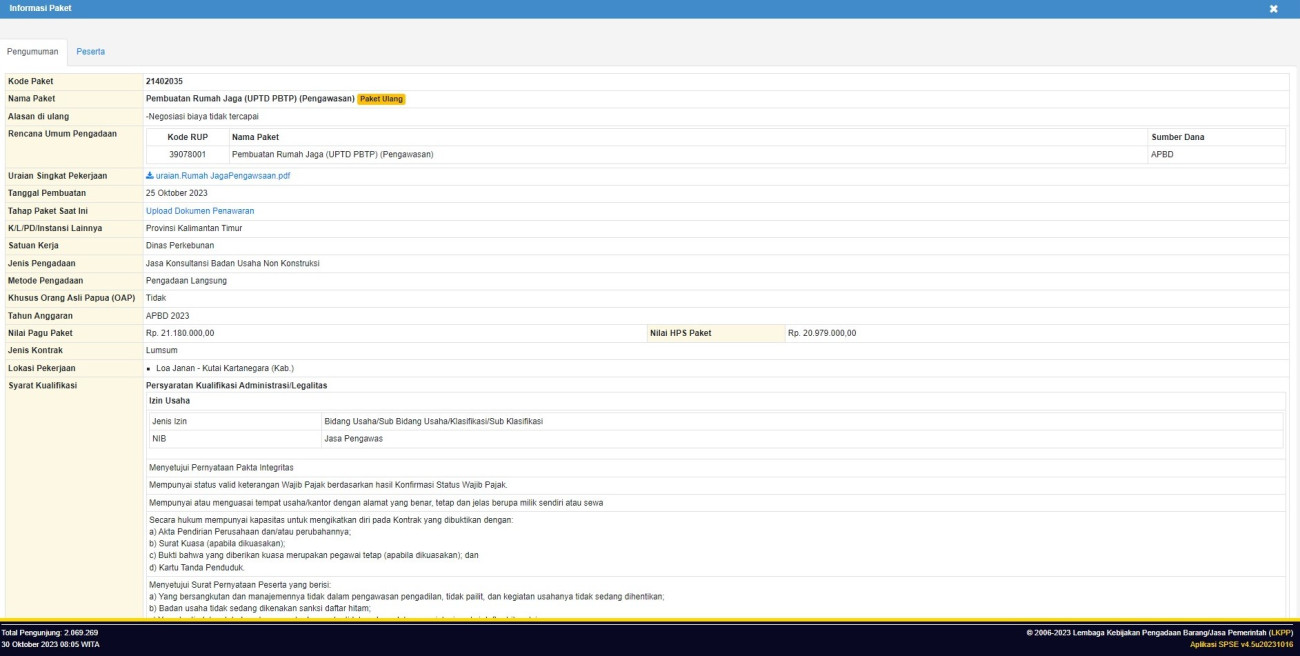Open the LKPP link in footer
This screenshot has width=1300, height=656.
(x=1282, y=633)
